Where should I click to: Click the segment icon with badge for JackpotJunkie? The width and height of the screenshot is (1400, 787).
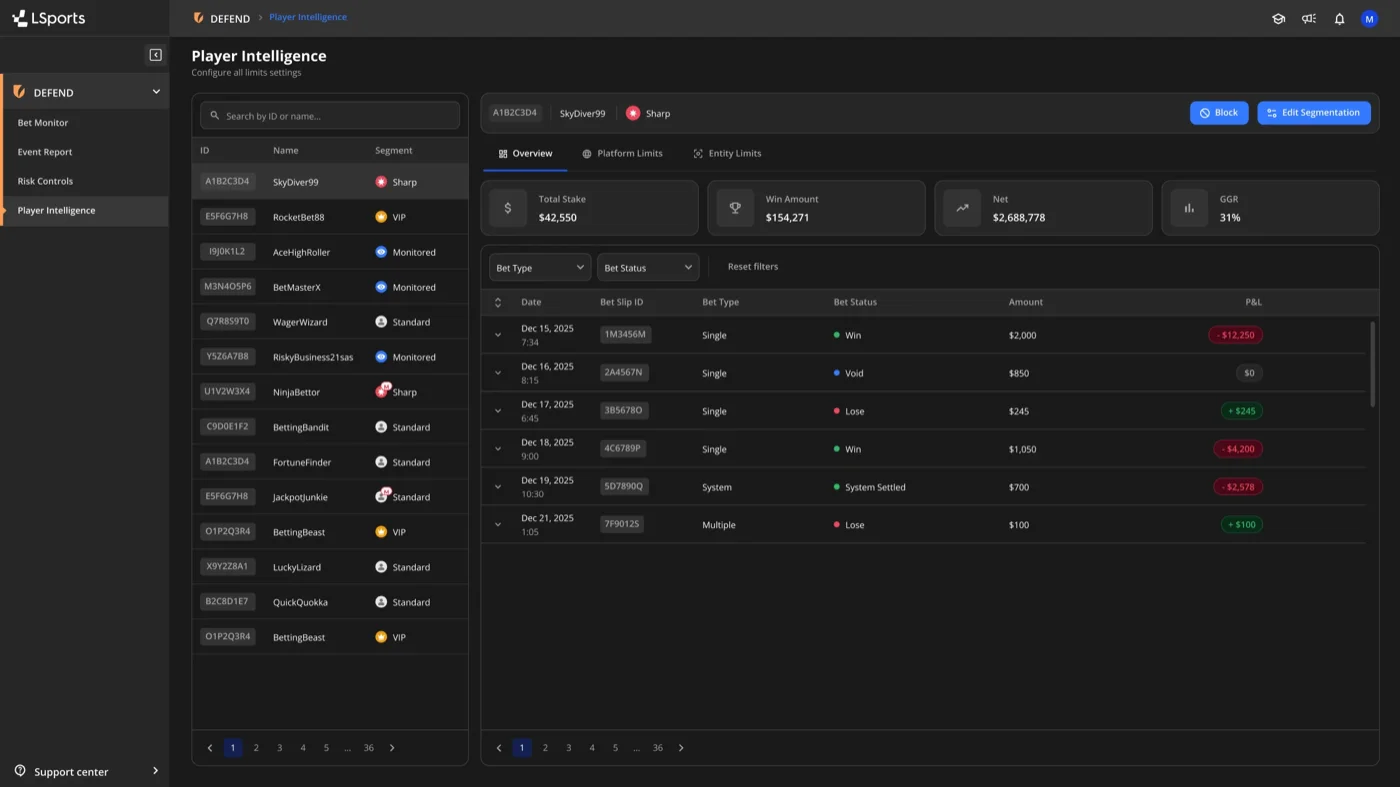[382, 496]
